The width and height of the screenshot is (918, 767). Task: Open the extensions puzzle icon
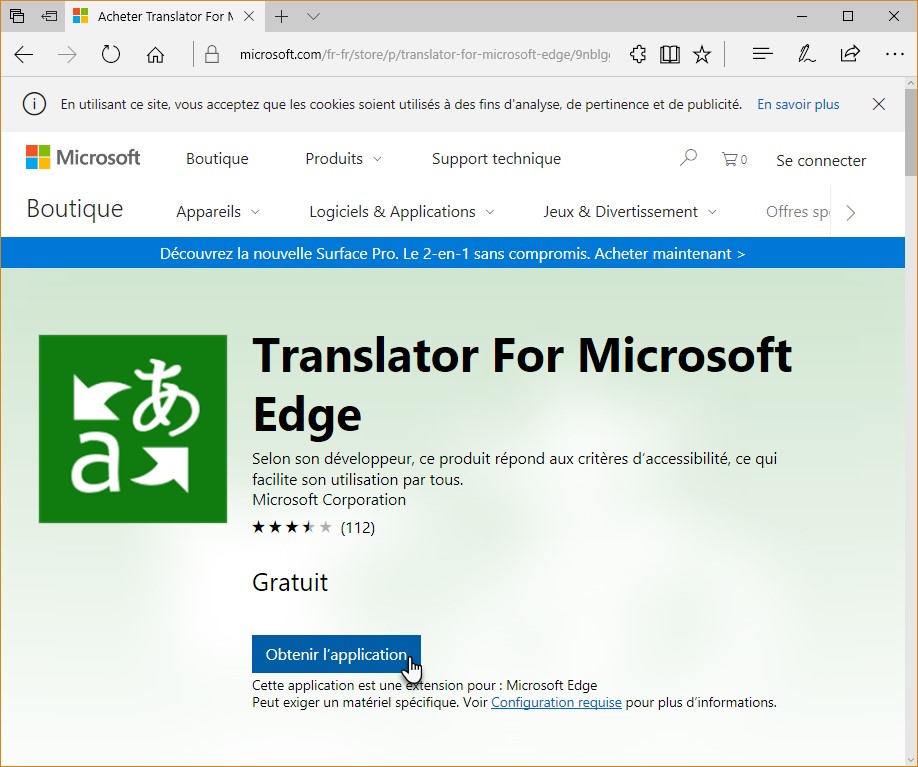[x=638, y=54]
